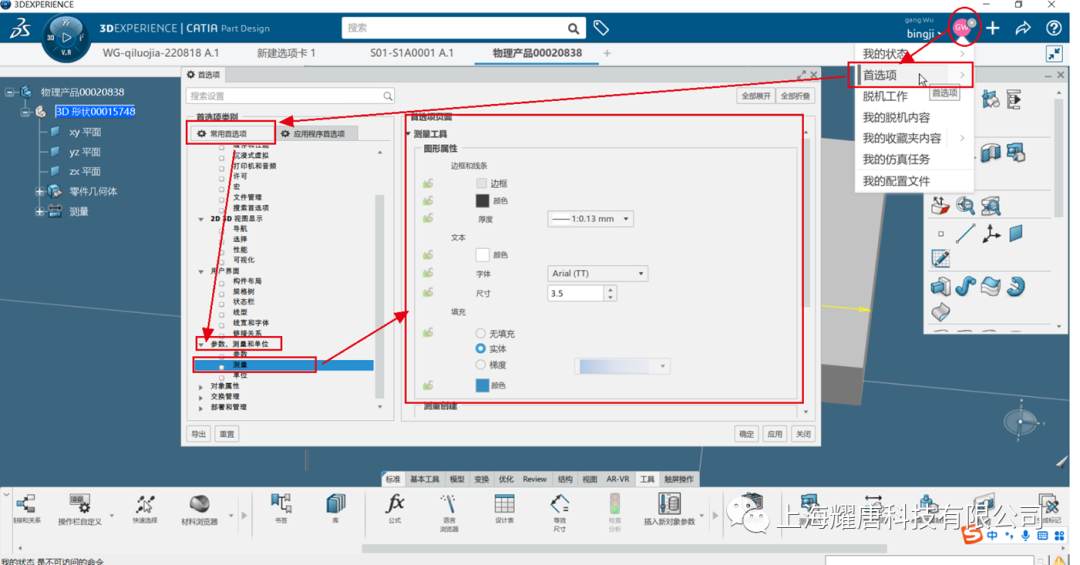This screenshot has width=1080, height=565.
Task: Click the 全部折叠 button
Action: pyautogui.click(x=796, y=96)
